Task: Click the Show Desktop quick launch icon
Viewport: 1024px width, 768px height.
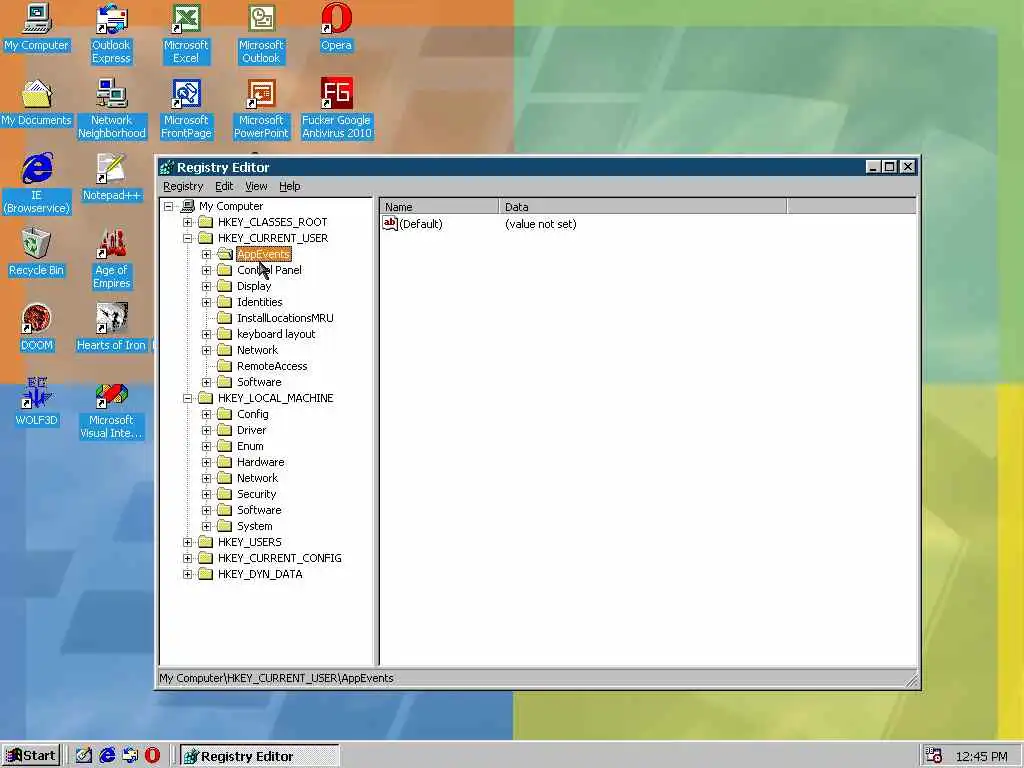Action: (x=84, y=756)
